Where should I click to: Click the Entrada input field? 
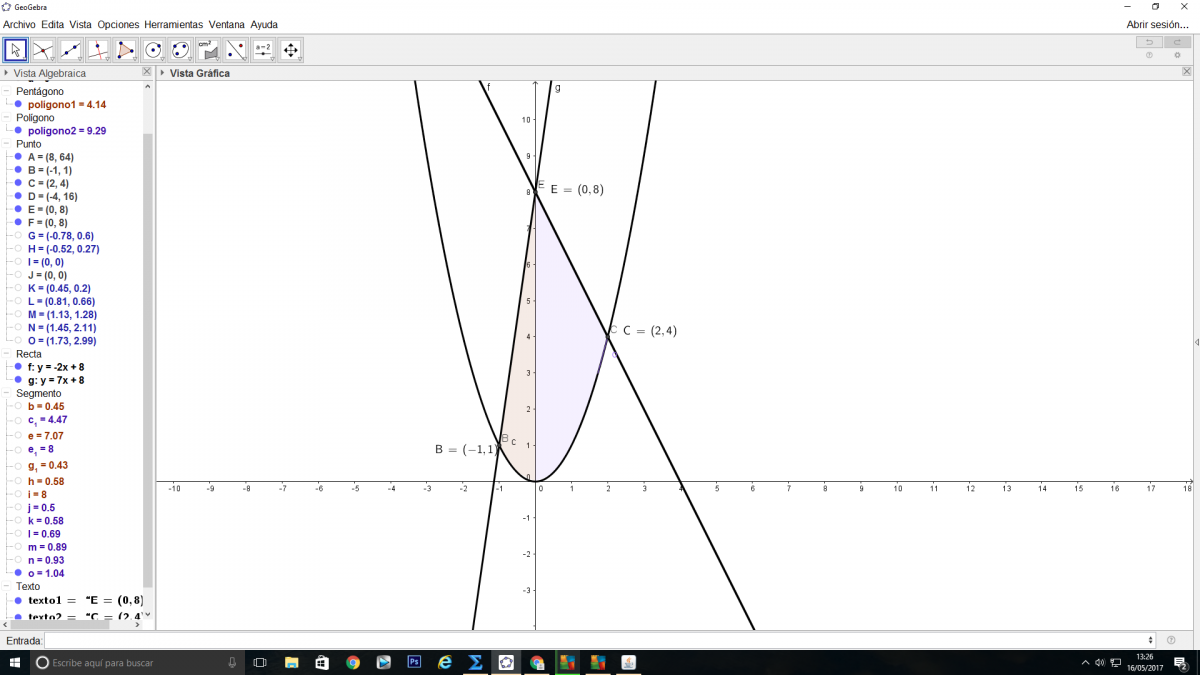598,640
